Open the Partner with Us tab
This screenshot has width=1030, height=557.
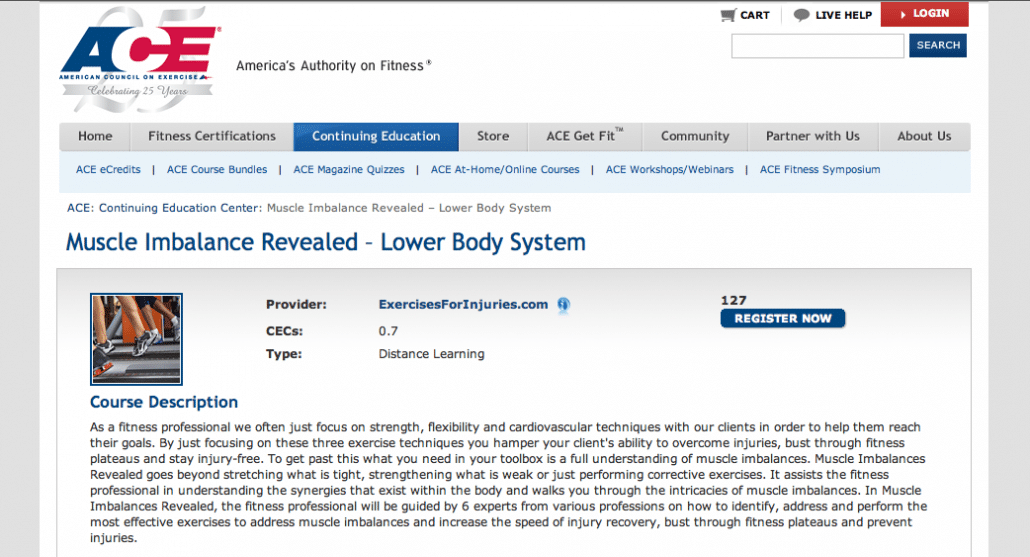(813, 137)
